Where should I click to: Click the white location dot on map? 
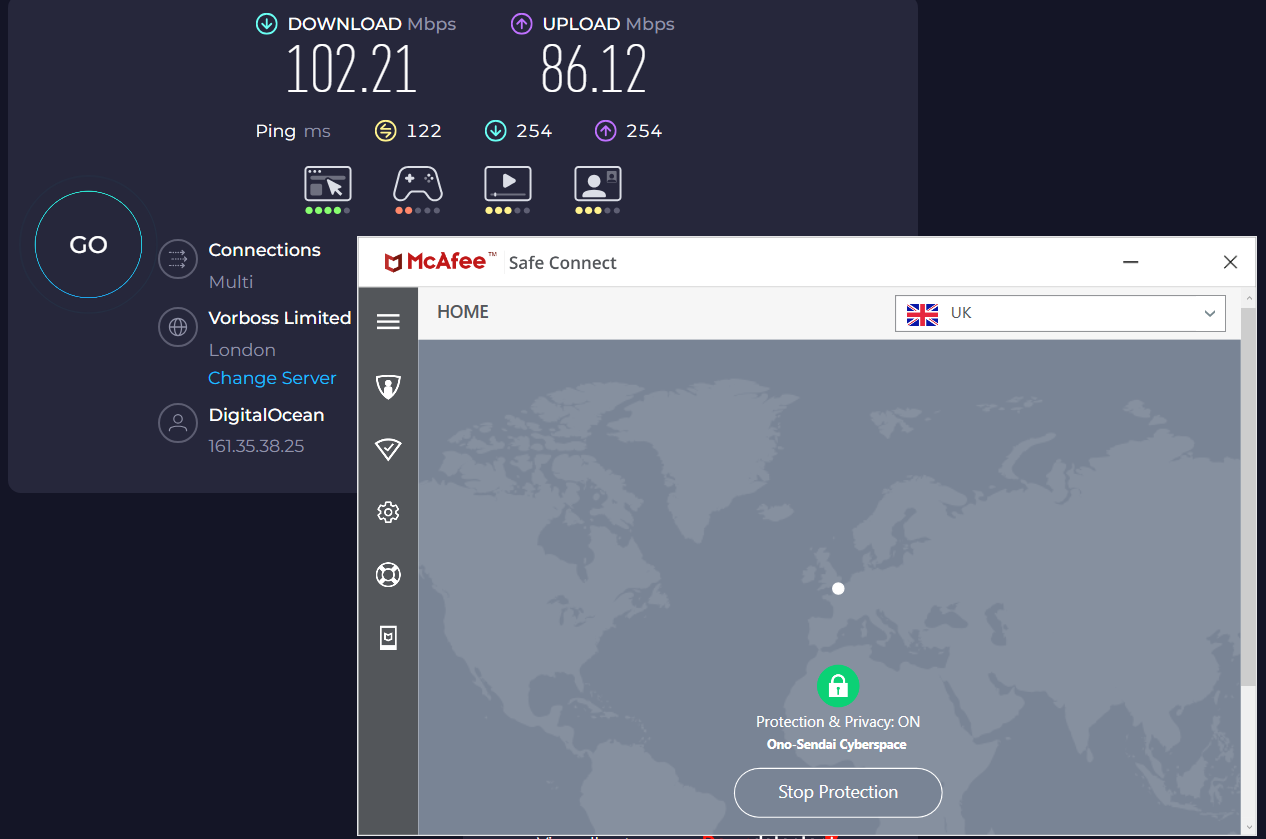pyautogui.click(x=838, y=589)
